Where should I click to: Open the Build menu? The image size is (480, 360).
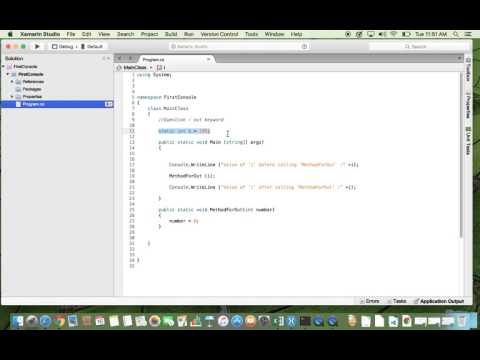coord(171,34)
